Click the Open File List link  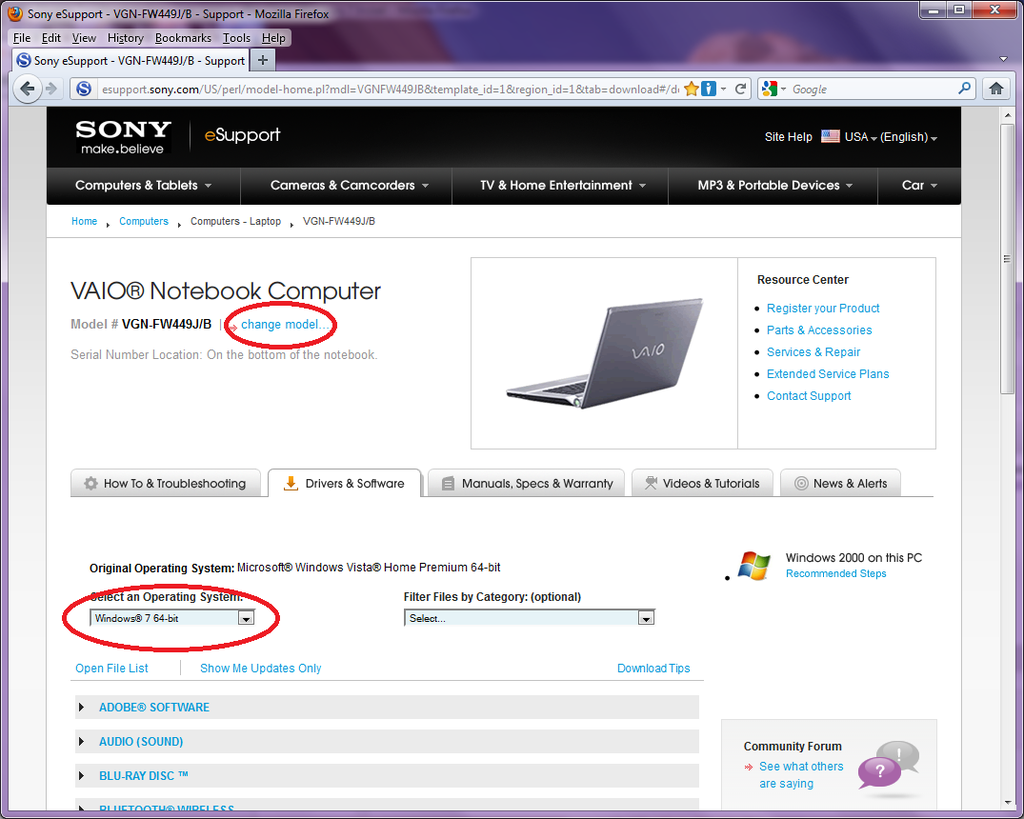point(112,668)
